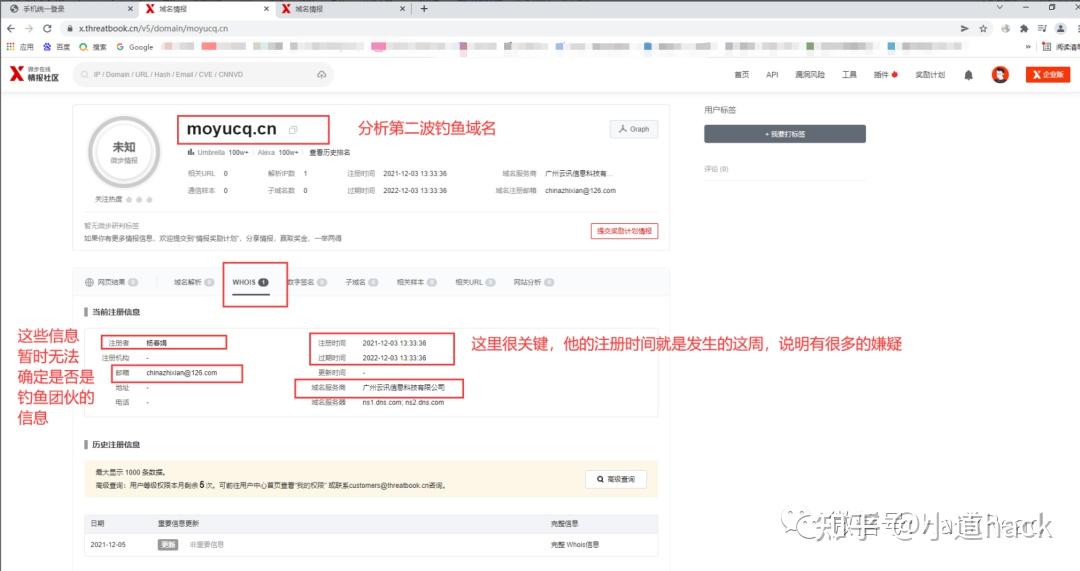Viewport: 1080px width, 571px height.
Task: Reload the page with refresh icon
Action: coord(47,28)
